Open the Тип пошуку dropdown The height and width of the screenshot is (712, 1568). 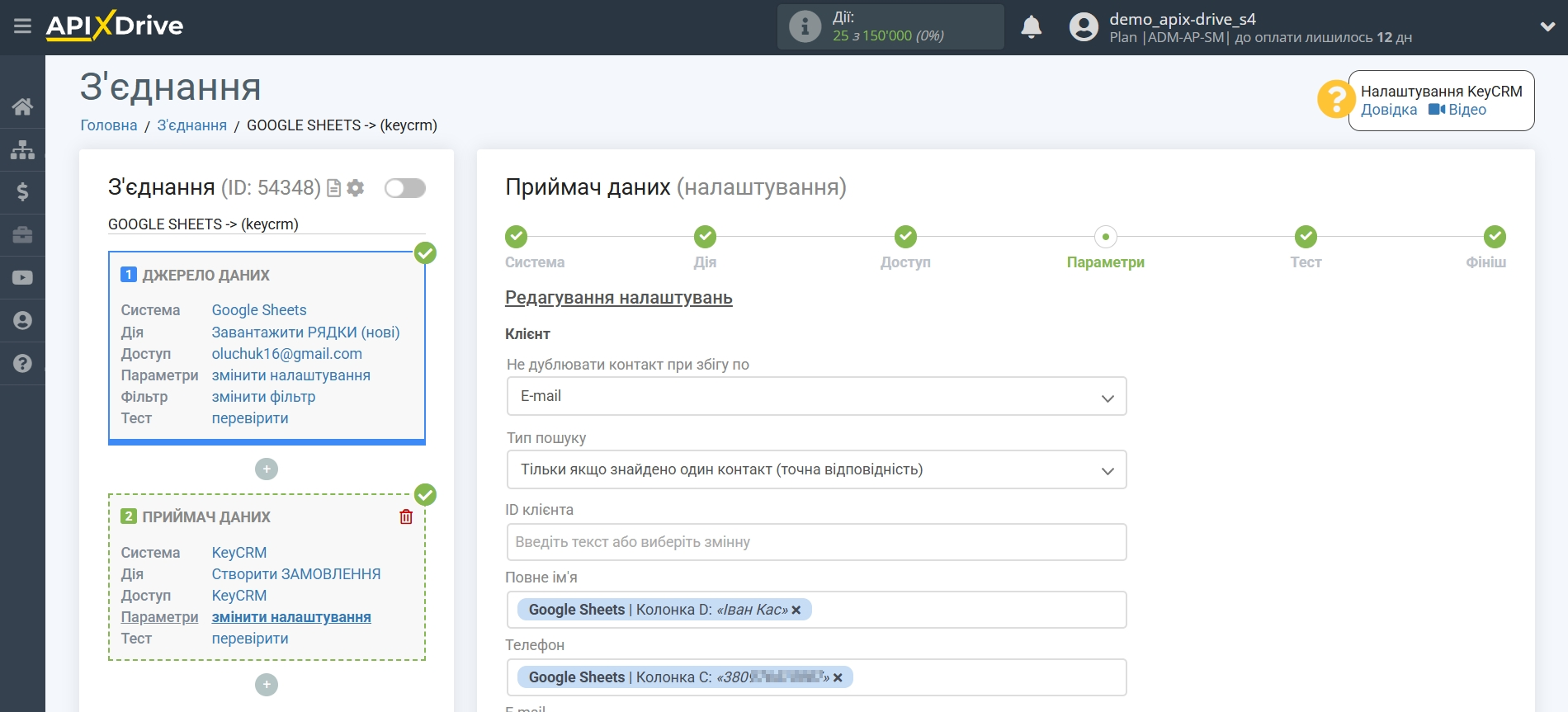coord(816,469)
